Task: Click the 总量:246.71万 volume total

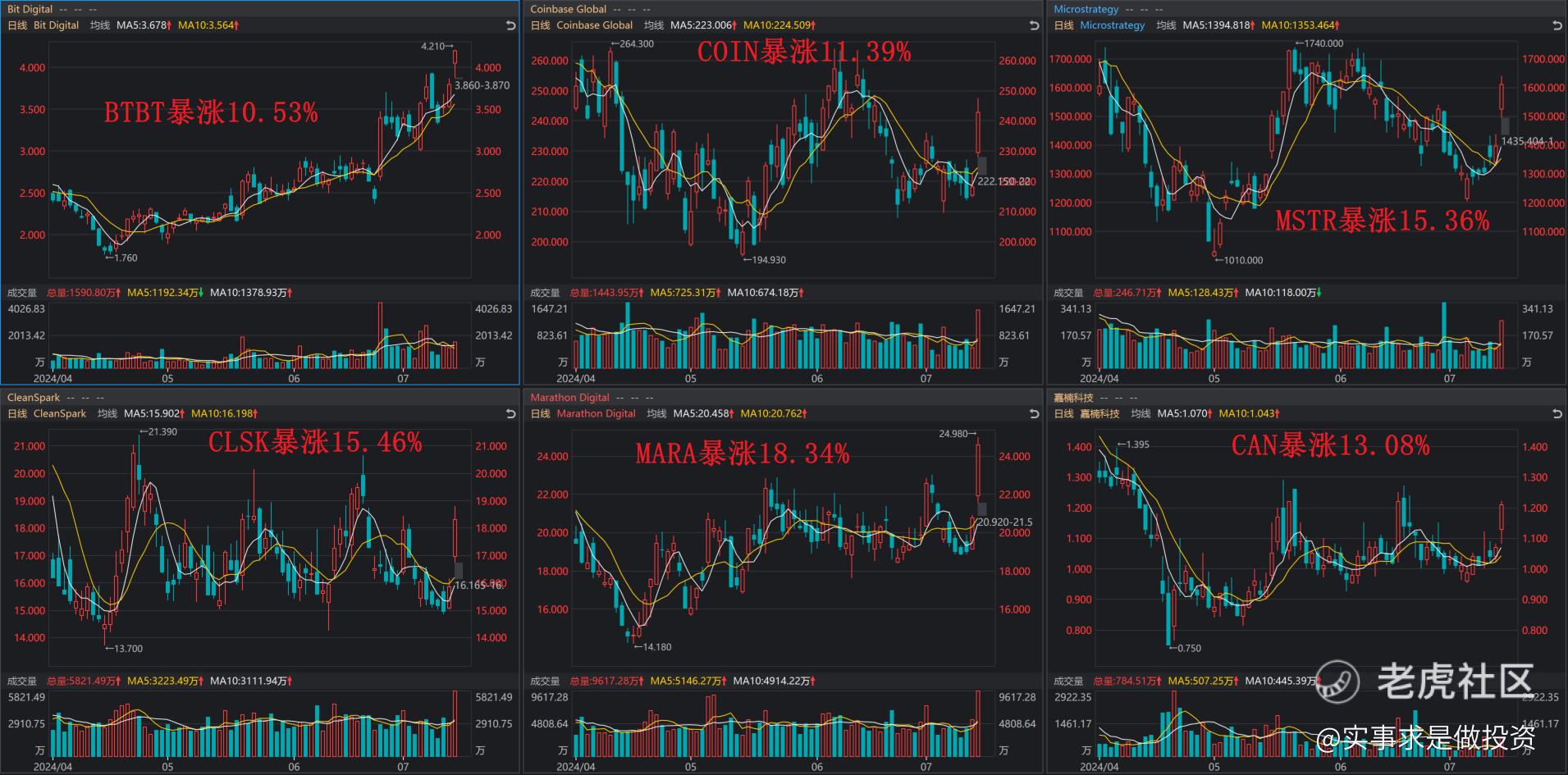Action: point(1128,293)
